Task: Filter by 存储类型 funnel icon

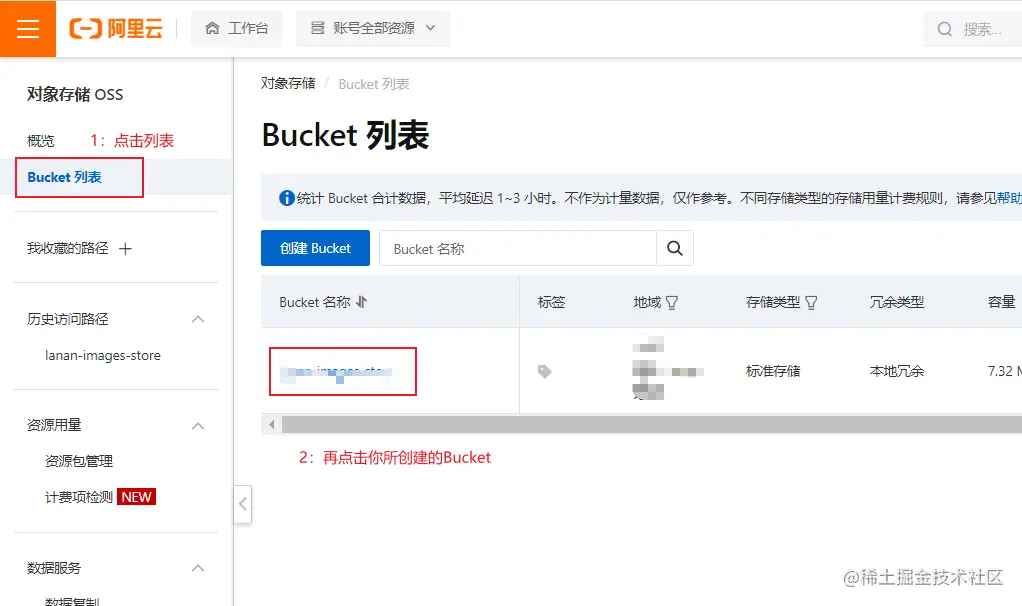Action: (x=811, y=302)
